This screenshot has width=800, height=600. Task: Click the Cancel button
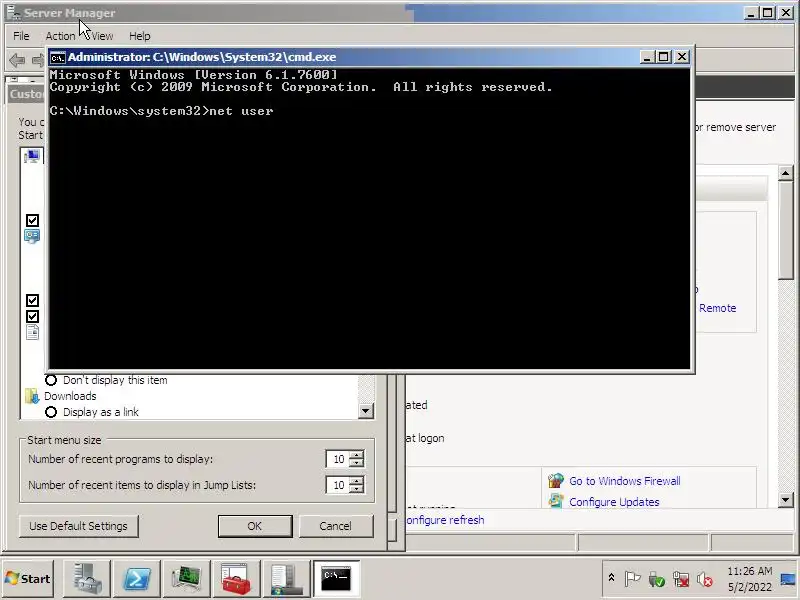336,526
